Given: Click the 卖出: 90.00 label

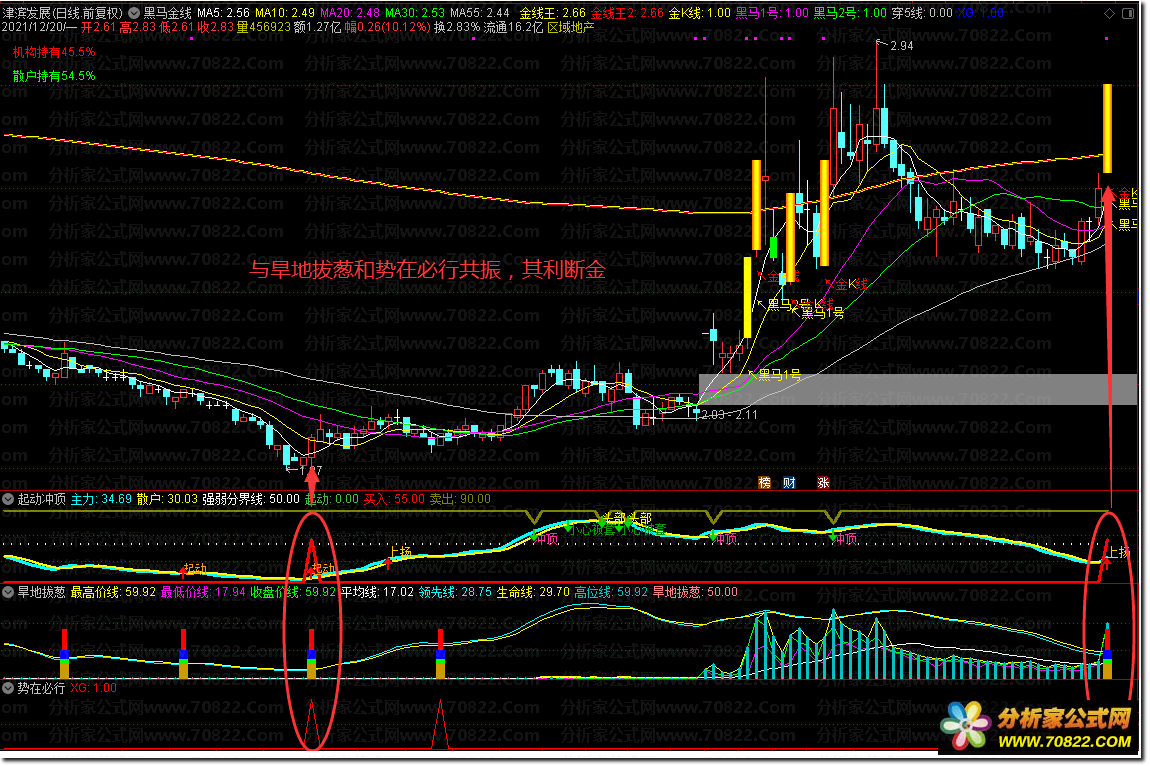Looking at the screenshot, I should coord(460,499).
